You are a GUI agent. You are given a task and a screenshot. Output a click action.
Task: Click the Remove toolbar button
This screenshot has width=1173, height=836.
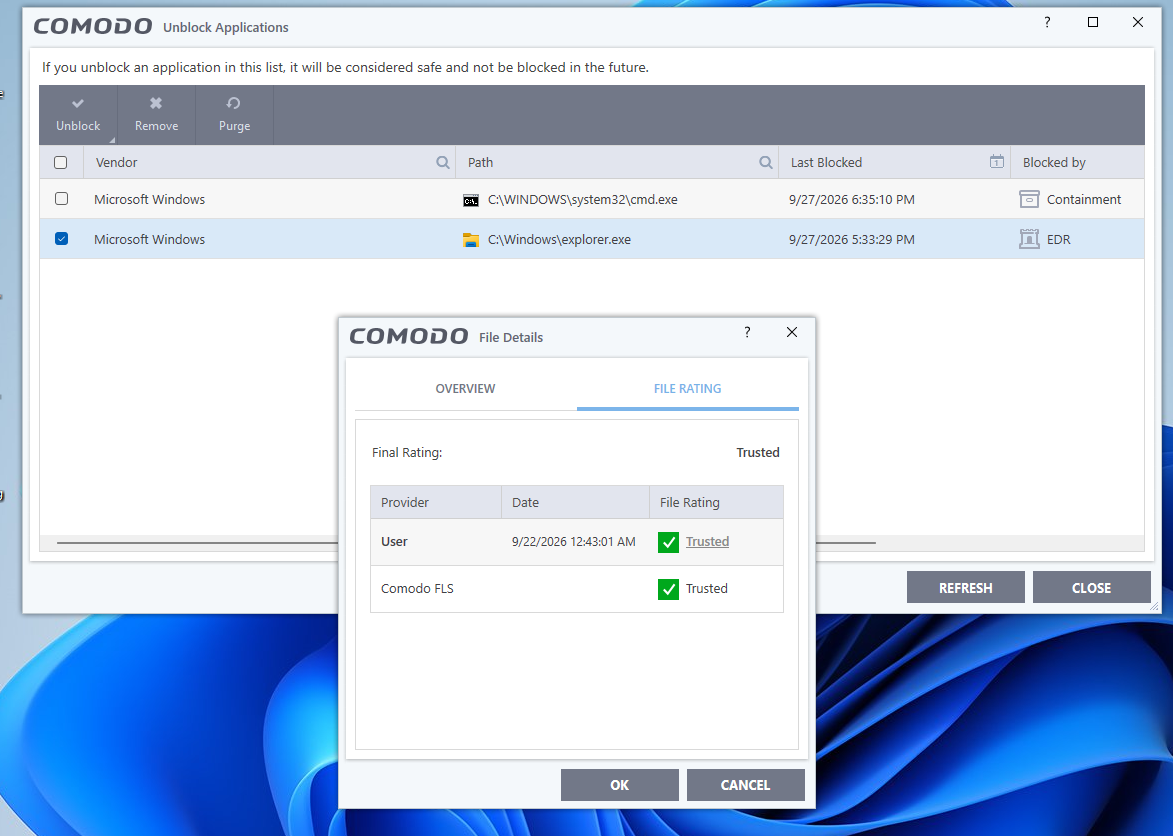coord(156,114)
